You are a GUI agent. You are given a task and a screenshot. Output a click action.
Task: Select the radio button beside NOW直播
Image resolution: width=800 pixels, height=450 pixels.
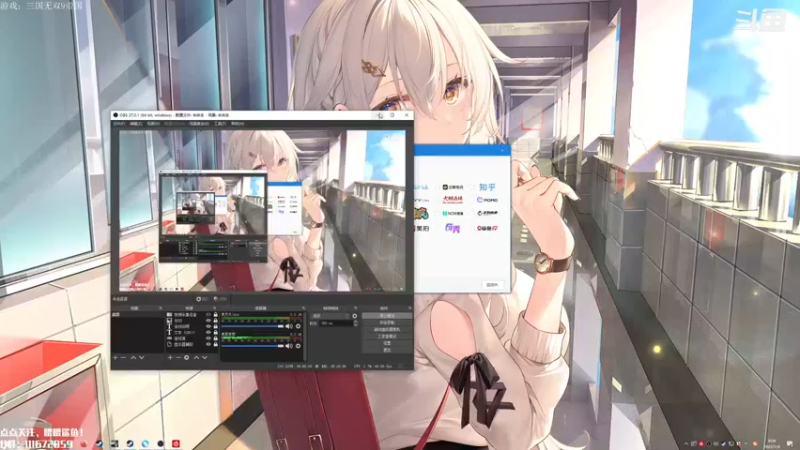pos(438,213)
